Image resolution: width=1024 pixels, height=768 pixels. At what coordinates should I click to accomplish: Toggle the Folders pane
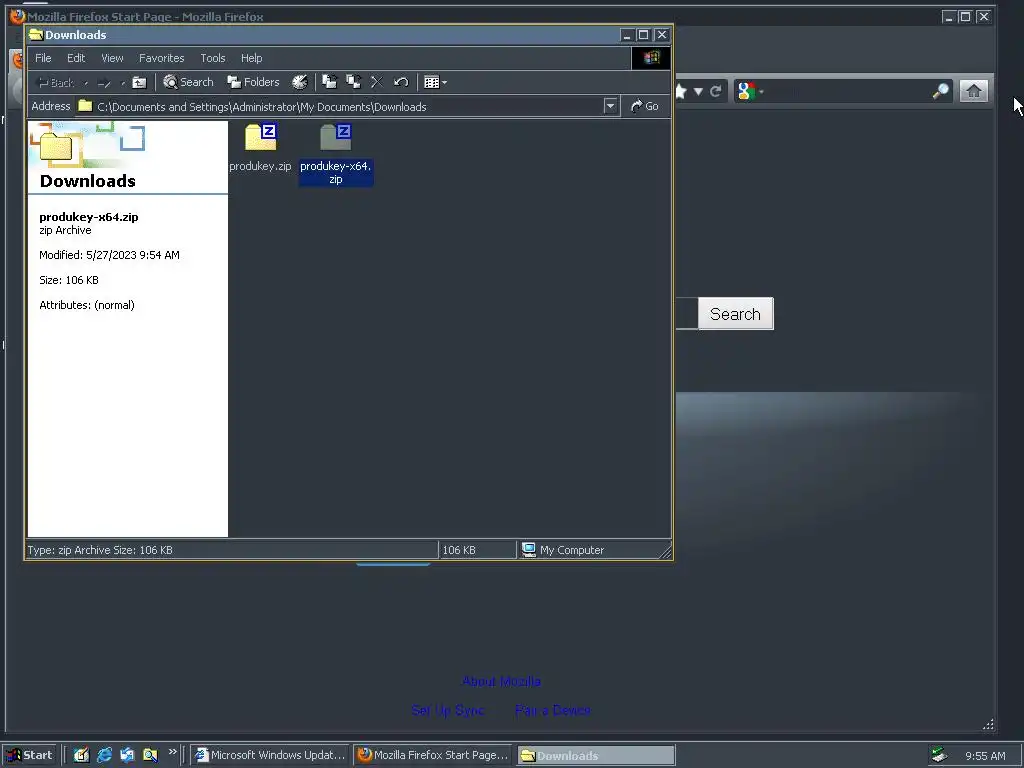coord(253,82)
